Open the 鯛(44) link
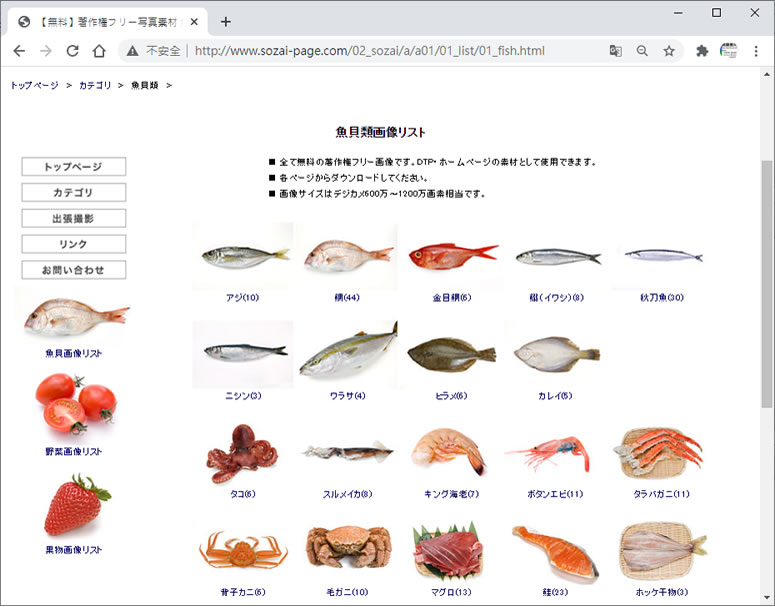 (x=347, y=298)
